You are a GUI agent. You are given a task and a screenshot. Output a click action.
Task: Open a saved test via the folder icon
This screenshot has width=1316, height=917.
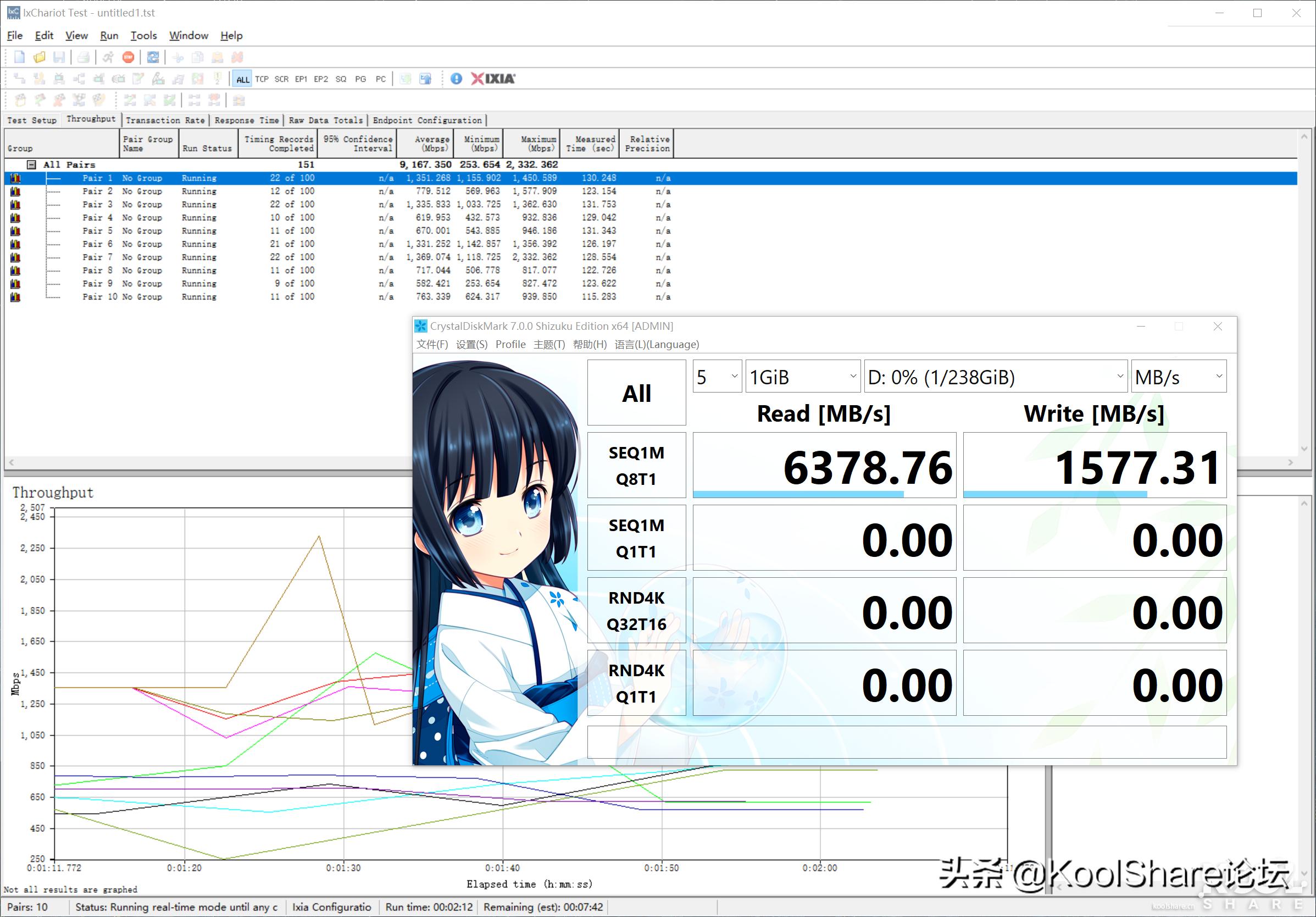coord(39,57)
